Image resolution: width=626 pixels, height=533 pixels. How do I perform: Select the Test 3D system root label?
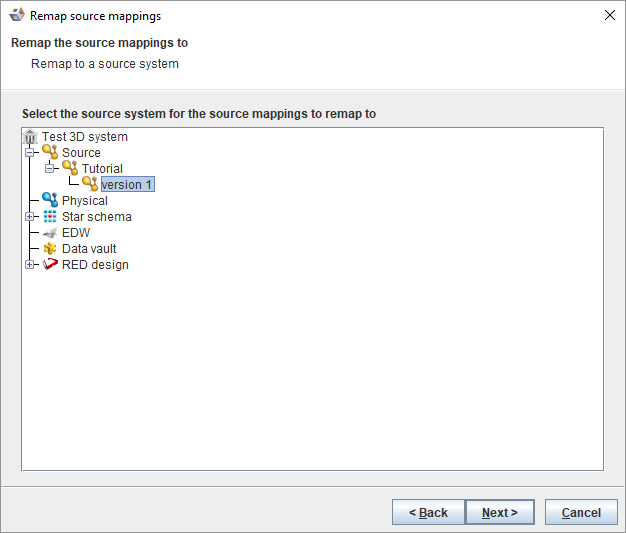coord(85,137)
